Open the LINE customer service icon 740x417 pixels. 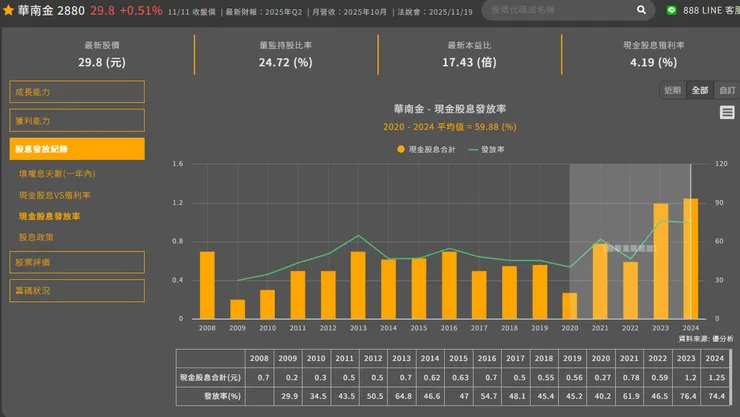coord(671,10)
